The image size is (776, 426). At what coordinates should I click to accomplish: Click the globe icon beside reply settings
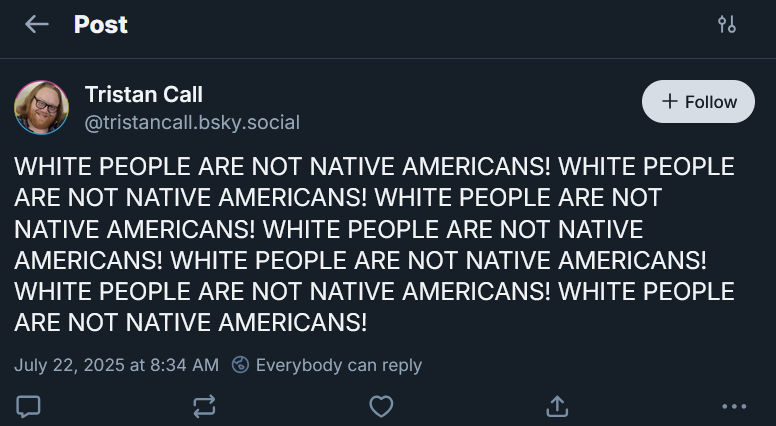click(240, 365)
